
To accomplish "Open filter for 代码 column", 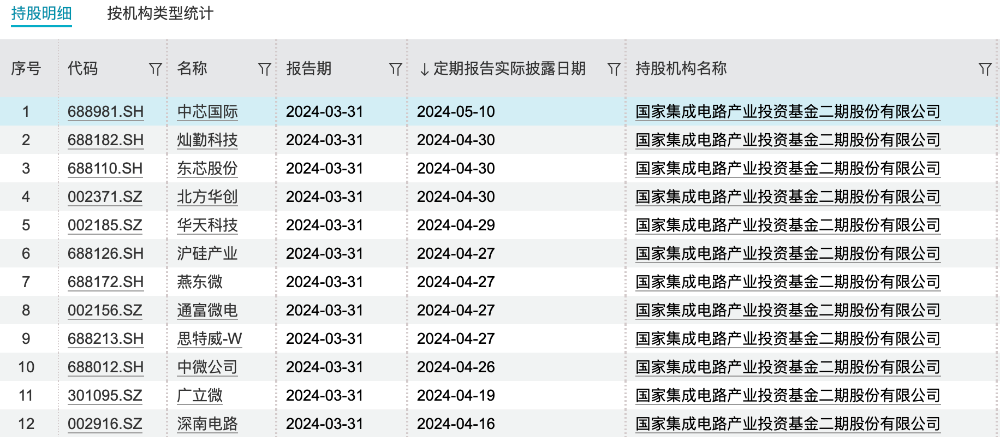I will tap(155, 70).
